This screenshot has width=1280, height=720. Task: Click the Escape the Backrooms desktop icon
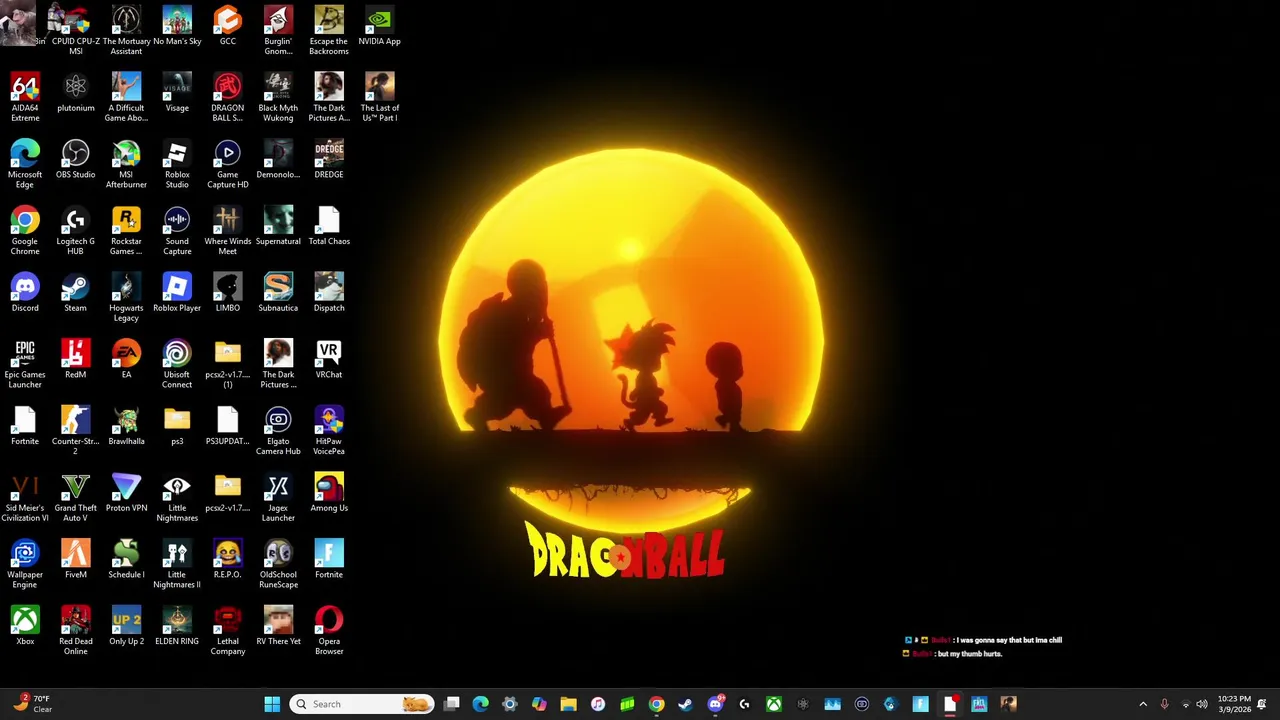point(329,30)
